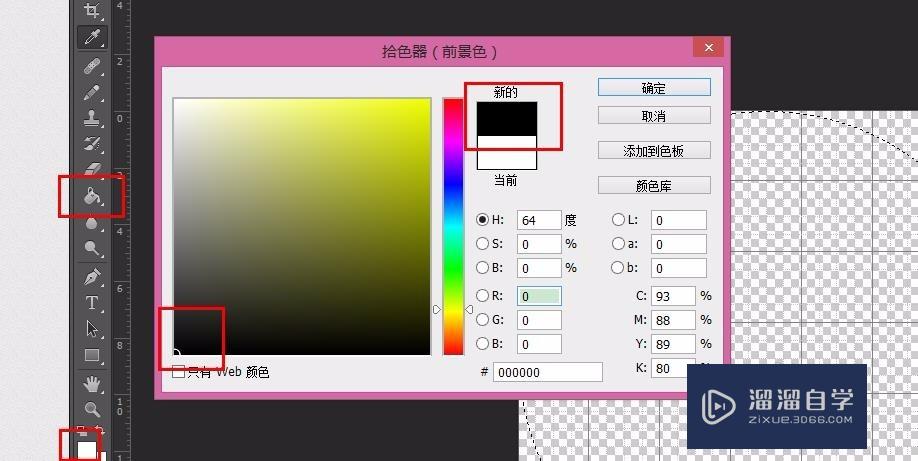The width and height of the screenshot is (918, 461).
Task: Click the G value field
Action: 539,320
